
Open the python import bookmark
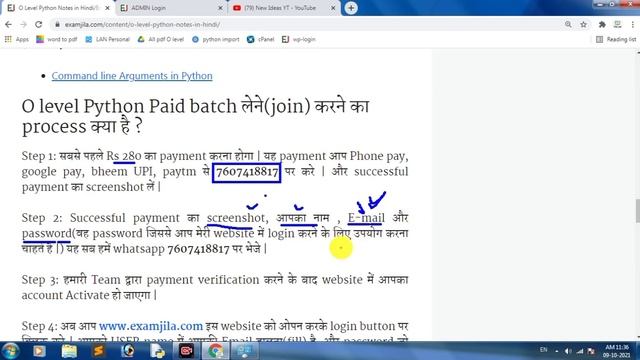point(216,39)
